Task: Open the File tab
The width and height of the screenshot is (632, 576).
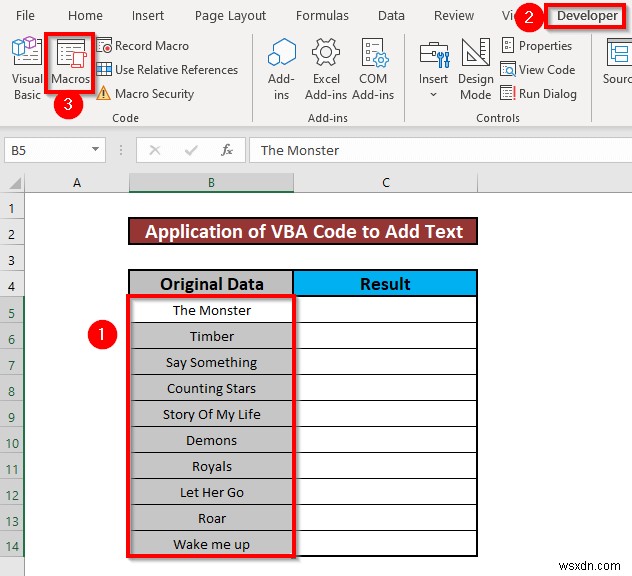Action: pos(25,15)
